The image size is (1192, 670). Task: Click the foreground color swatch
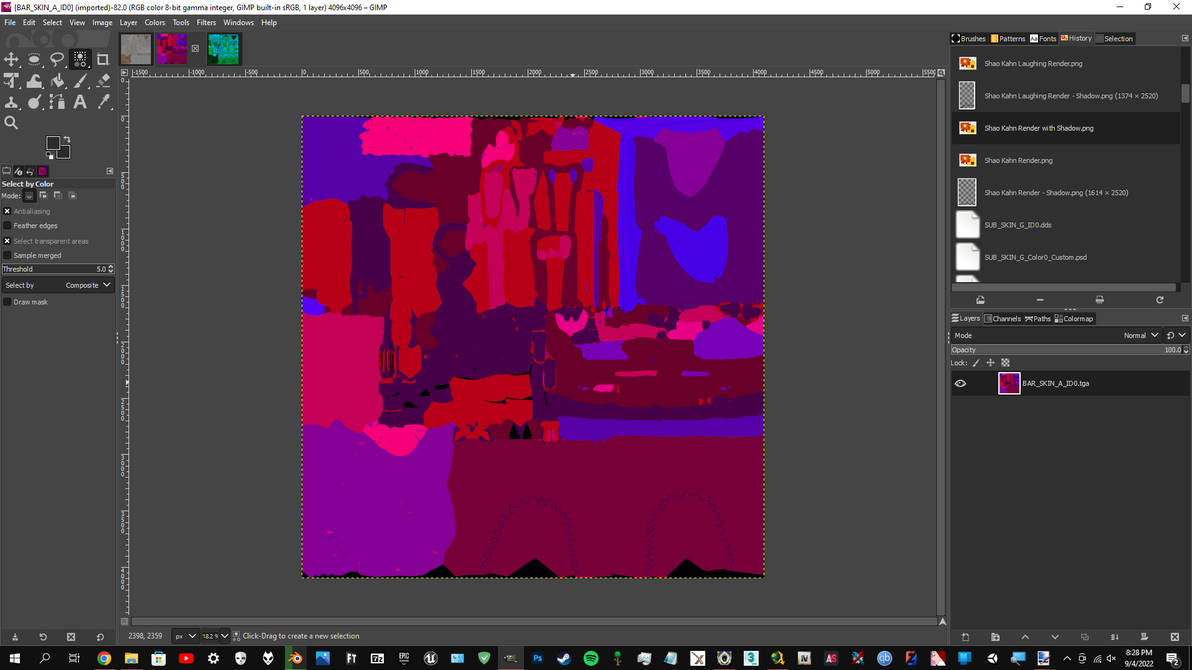point(52,143)
